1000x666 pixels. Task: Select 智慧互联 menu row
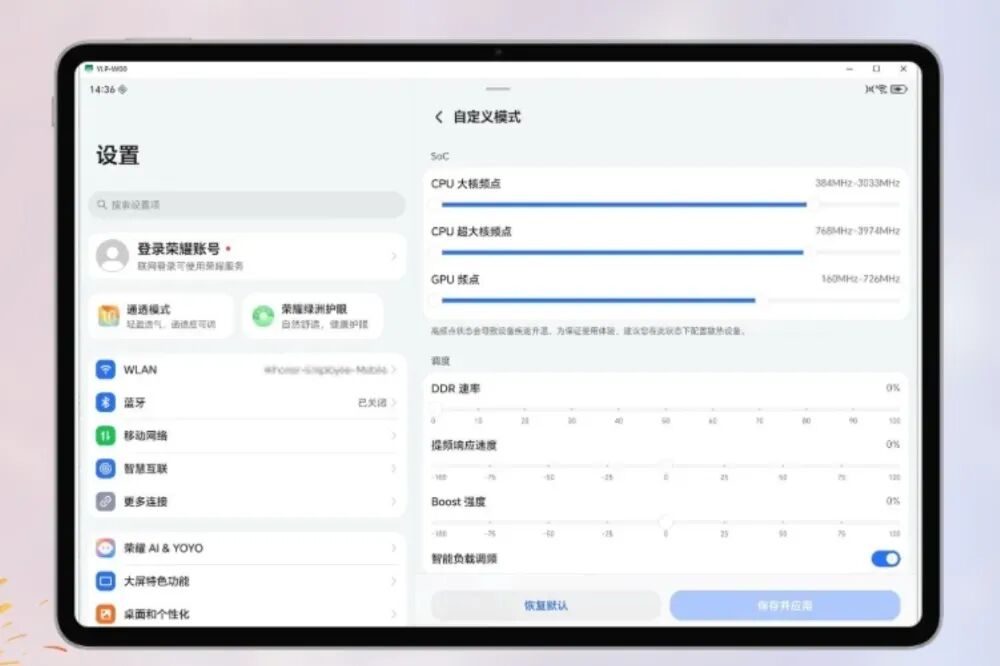coord(247,468)
